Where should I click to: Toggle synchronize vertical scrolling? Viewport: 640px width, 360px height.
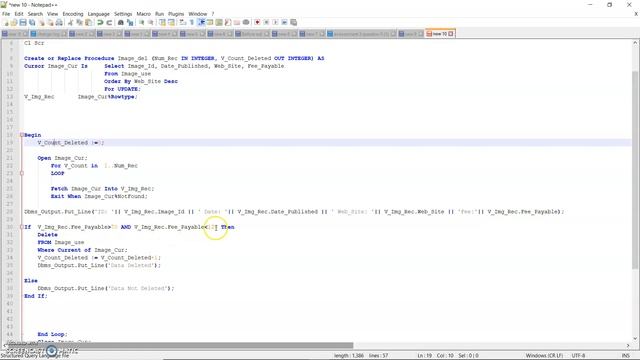coord(162,22)
